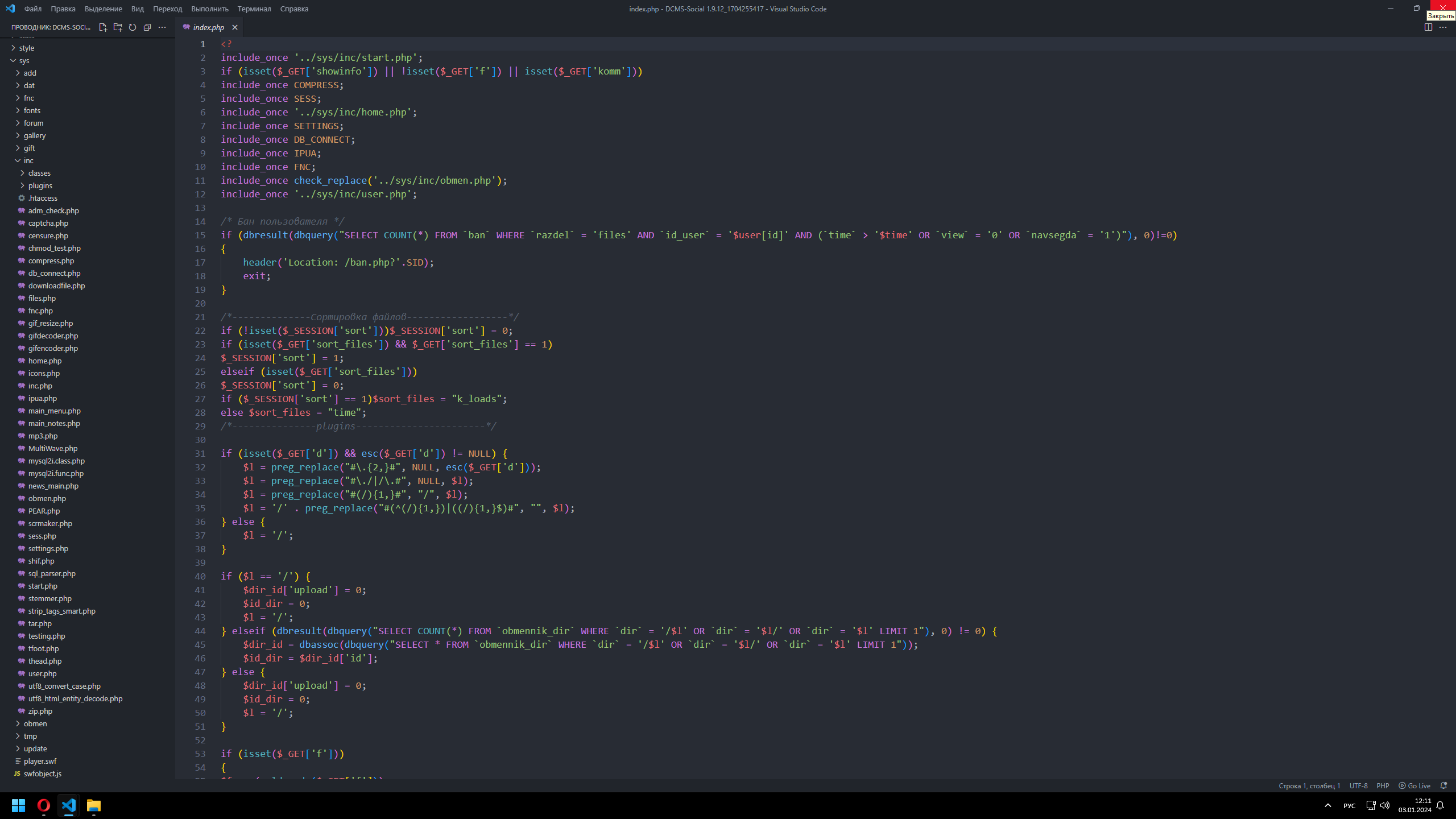Refresh the explorer file tree
This screenshot has height=819, width=1456.
click(133, 27)
